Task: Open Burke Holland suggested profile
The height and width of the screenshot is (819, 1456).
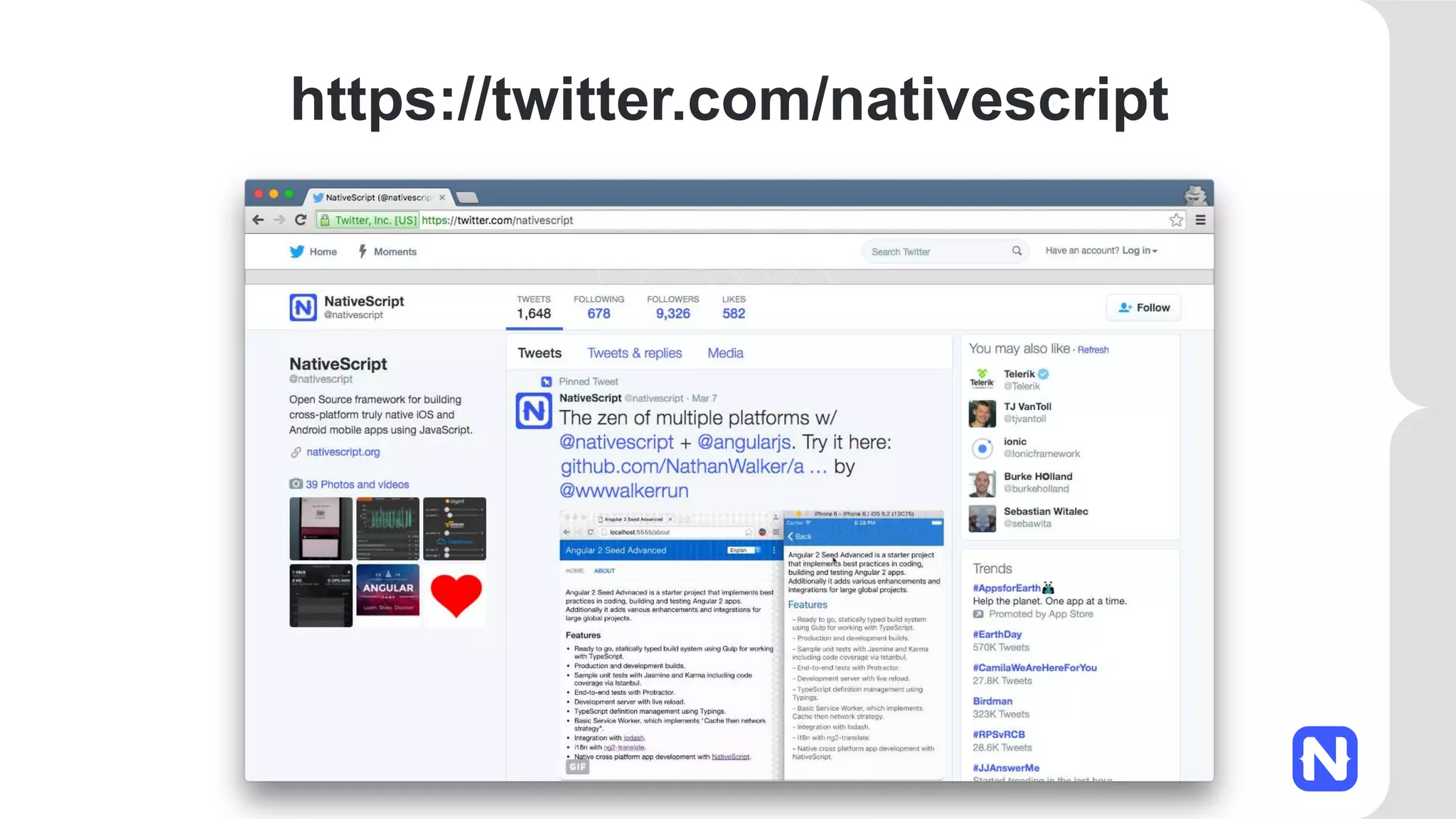Action: pos(1038,476)
